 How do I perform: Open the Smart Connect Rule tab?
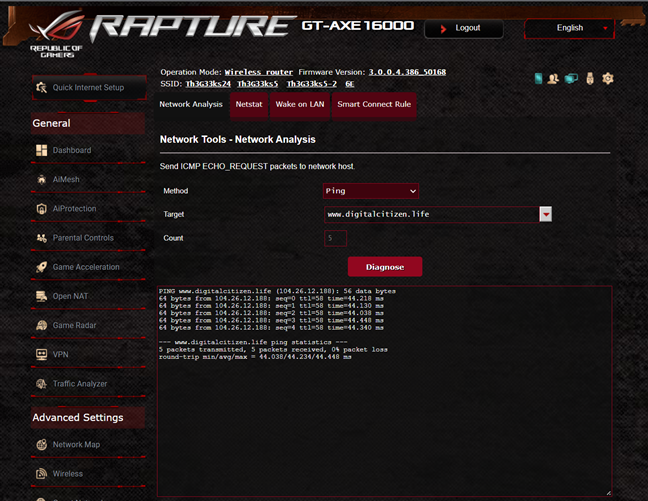[x=374, y=105]
